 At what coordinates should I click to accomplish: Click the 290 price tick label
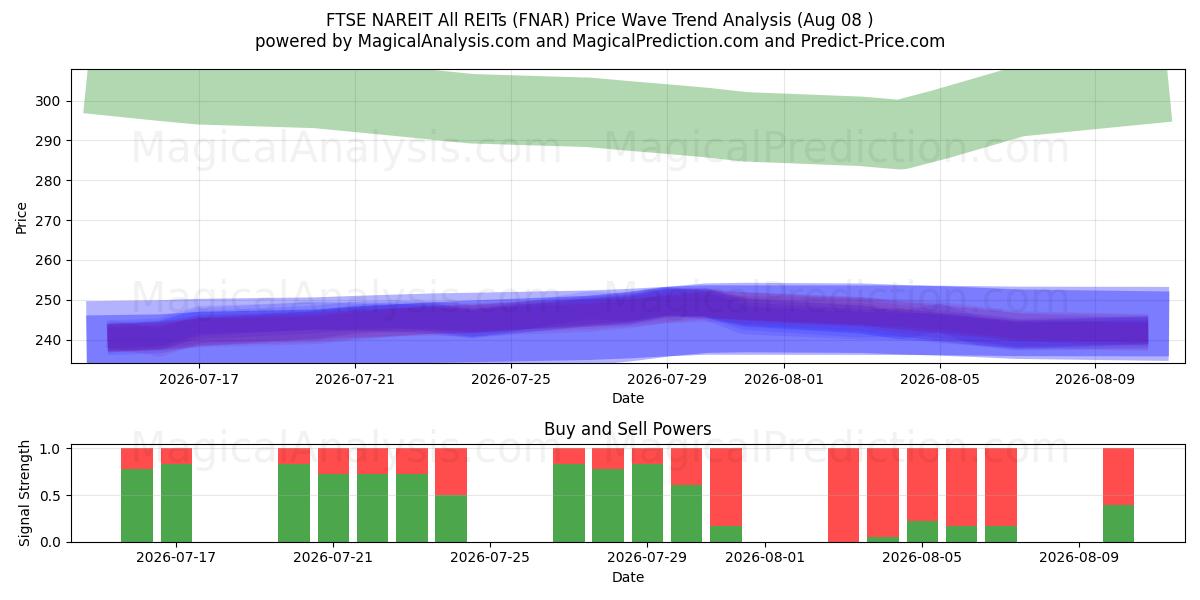pyautogui.click(x=49, y=141)
